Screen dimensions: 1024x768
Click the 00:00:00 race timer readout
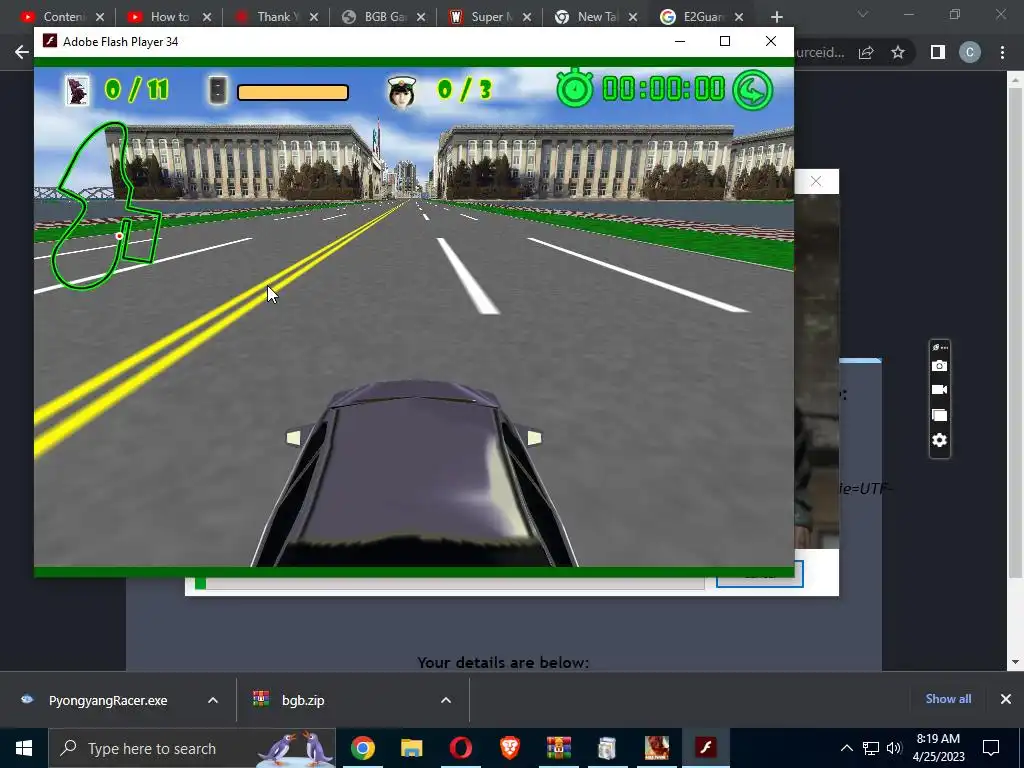[x=663, y=89]
